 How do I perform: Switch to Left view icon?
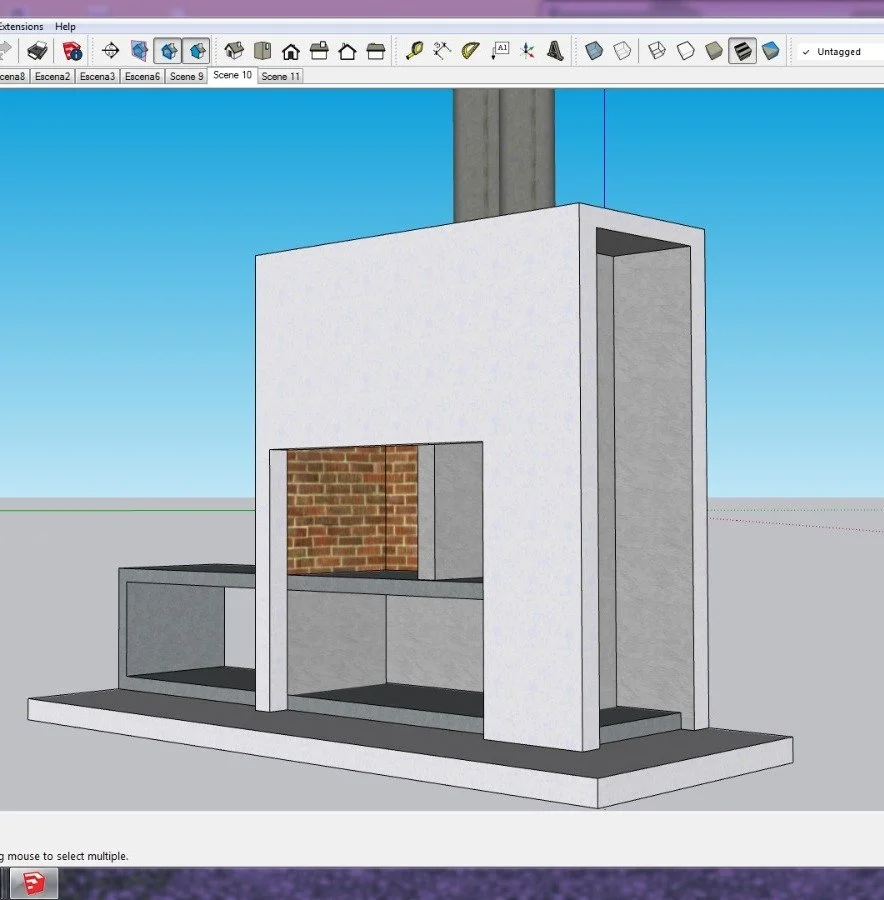click(x=376, y=52)
